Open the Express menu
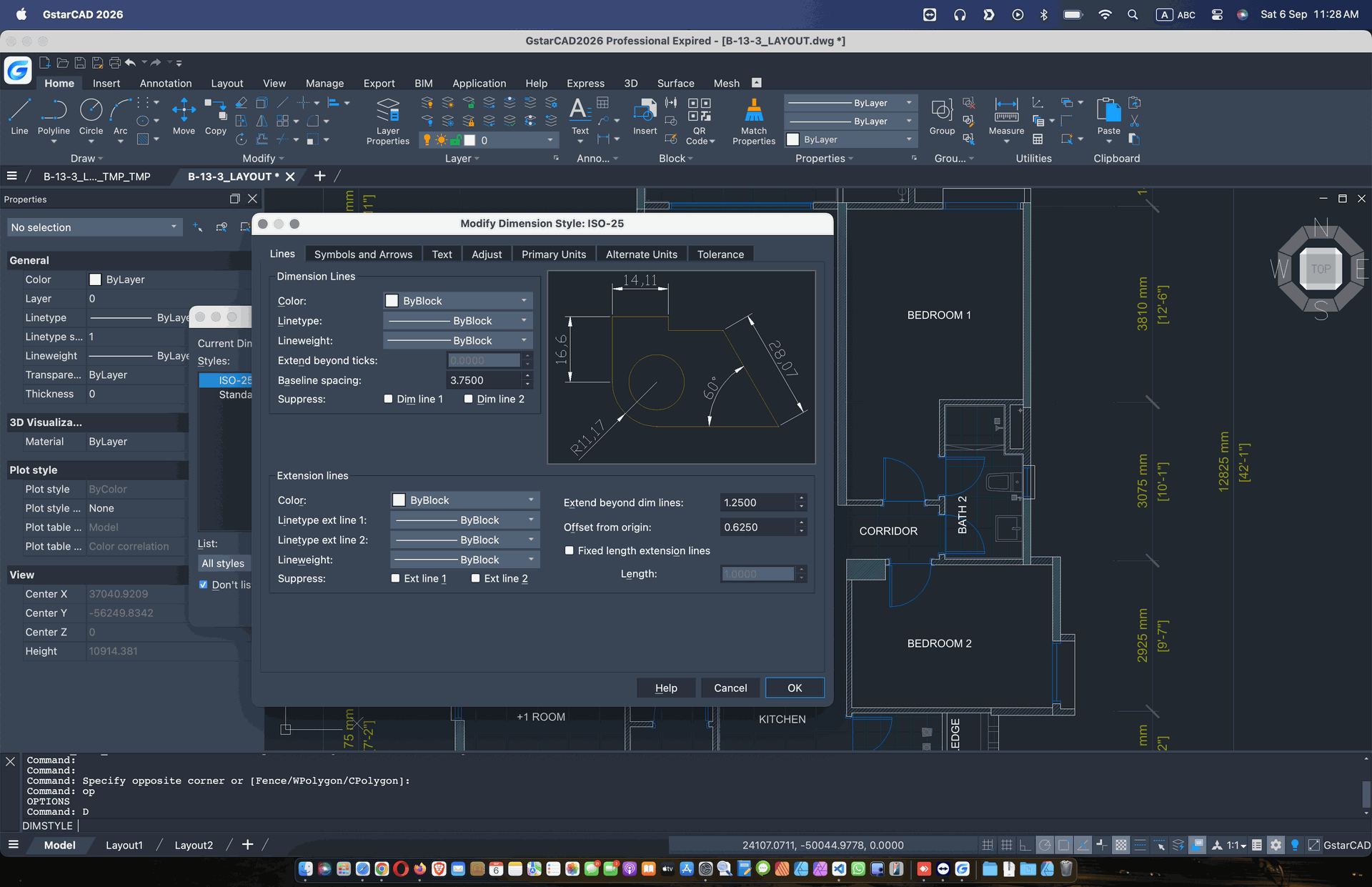 point(585,83)
